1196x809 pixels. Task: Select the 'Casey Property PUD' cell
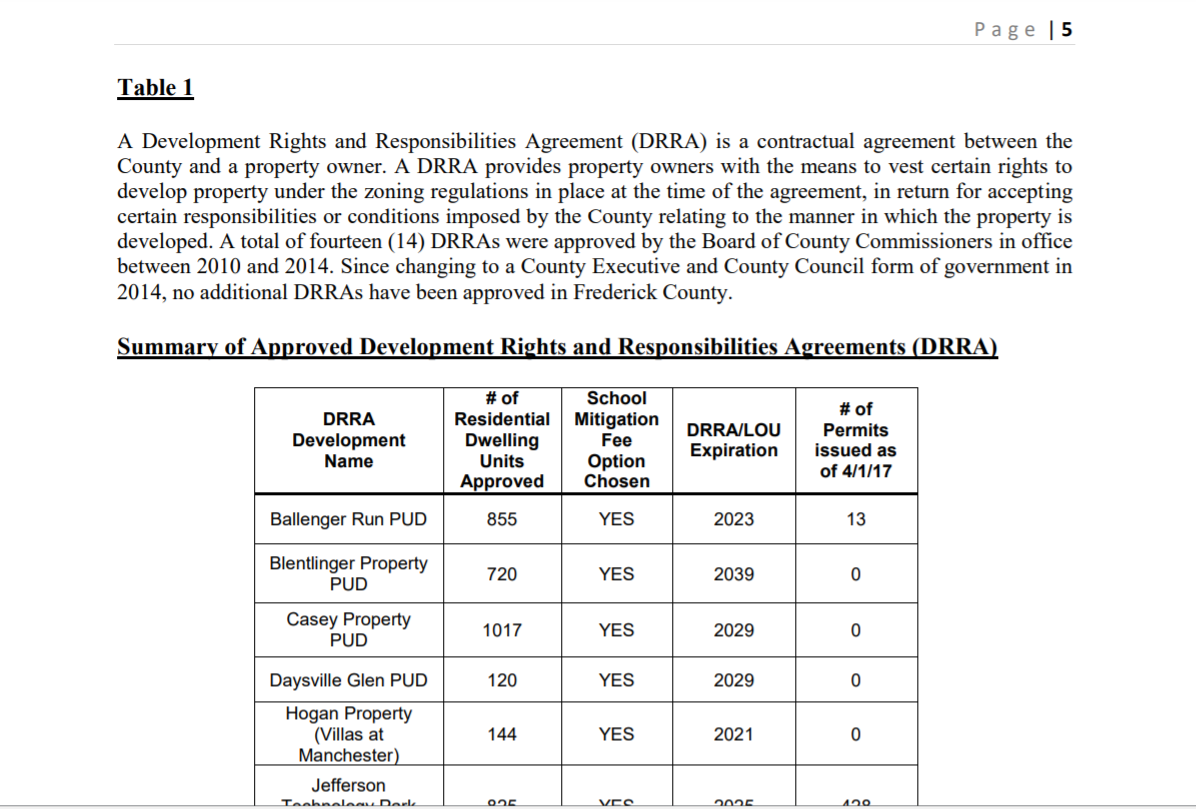(x=348, y=629)
